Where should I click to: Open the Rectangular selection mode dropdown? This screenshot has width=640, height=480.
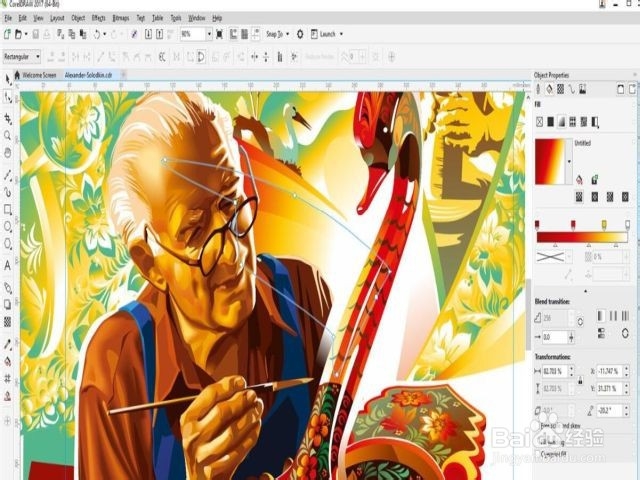[x=38, y=56]
